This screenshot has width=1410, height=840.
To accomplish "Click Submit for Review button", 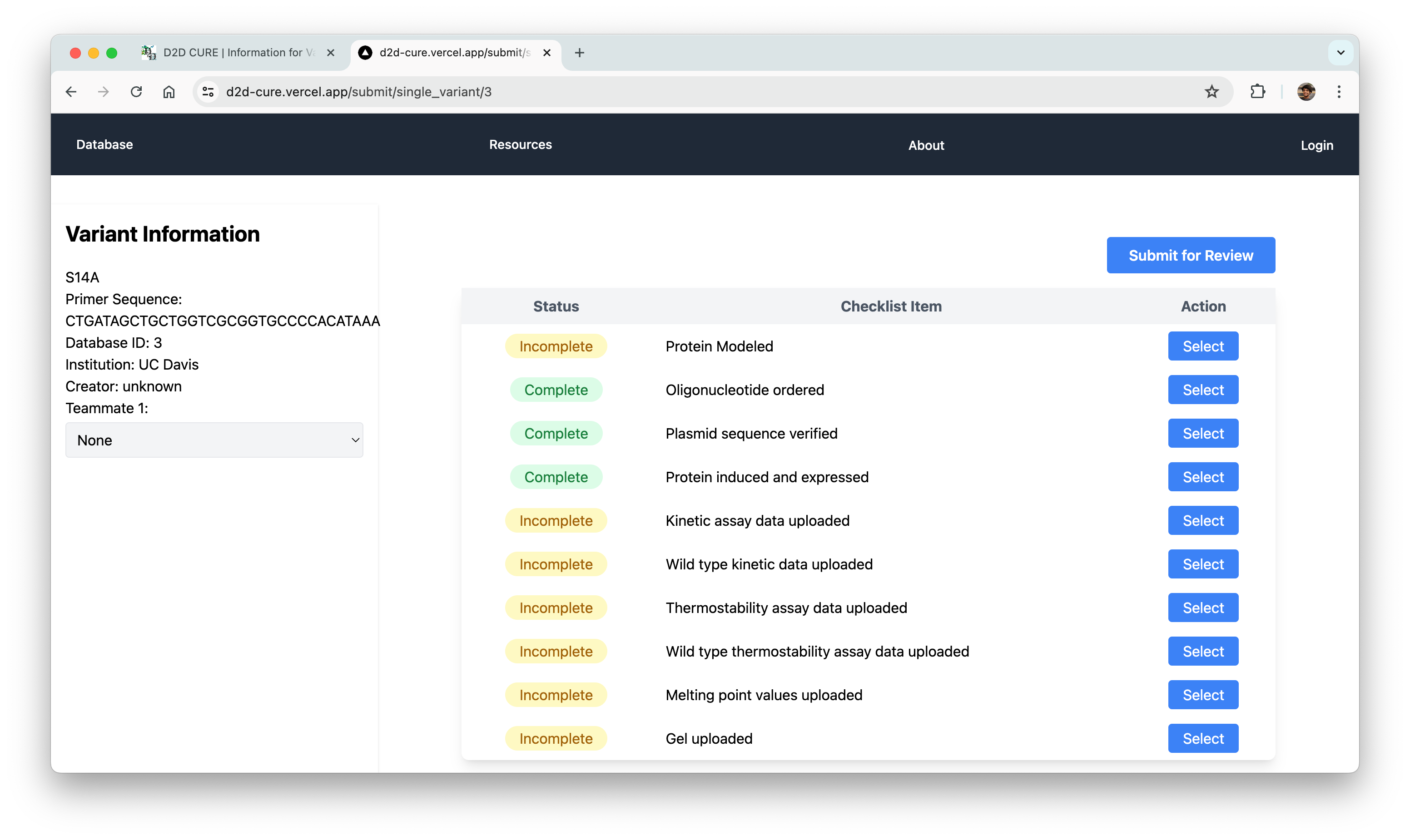I will [1190, 255].
